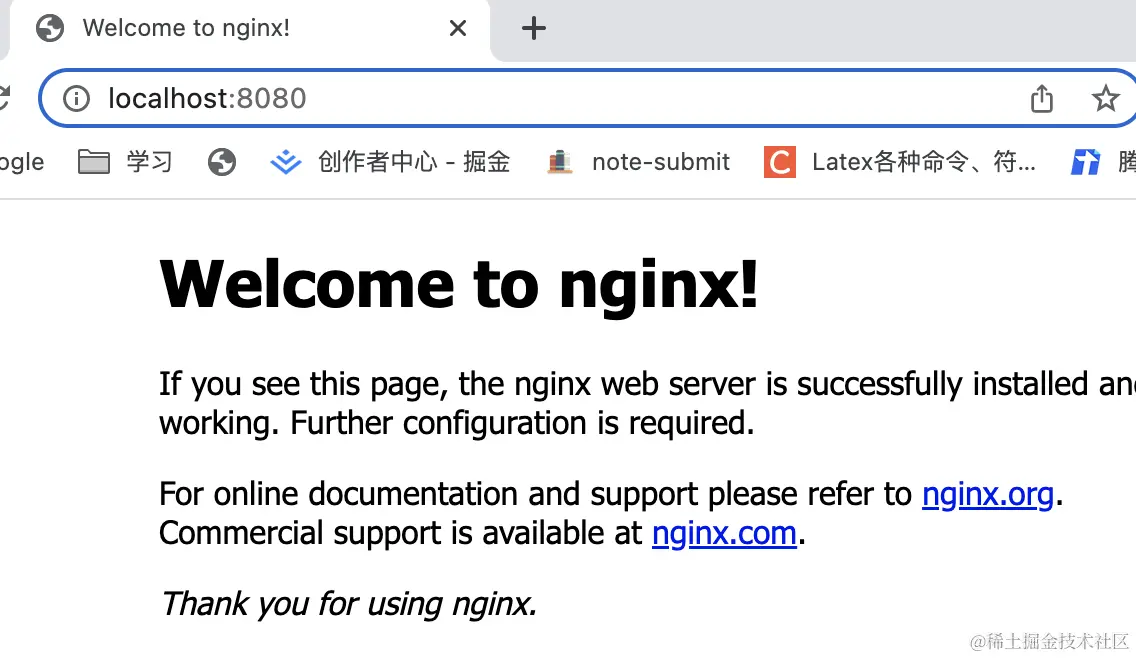This screenshot has width=1136, height=658.
Task: Bookmark this page with the star icon
Action: coord(1105,98)
